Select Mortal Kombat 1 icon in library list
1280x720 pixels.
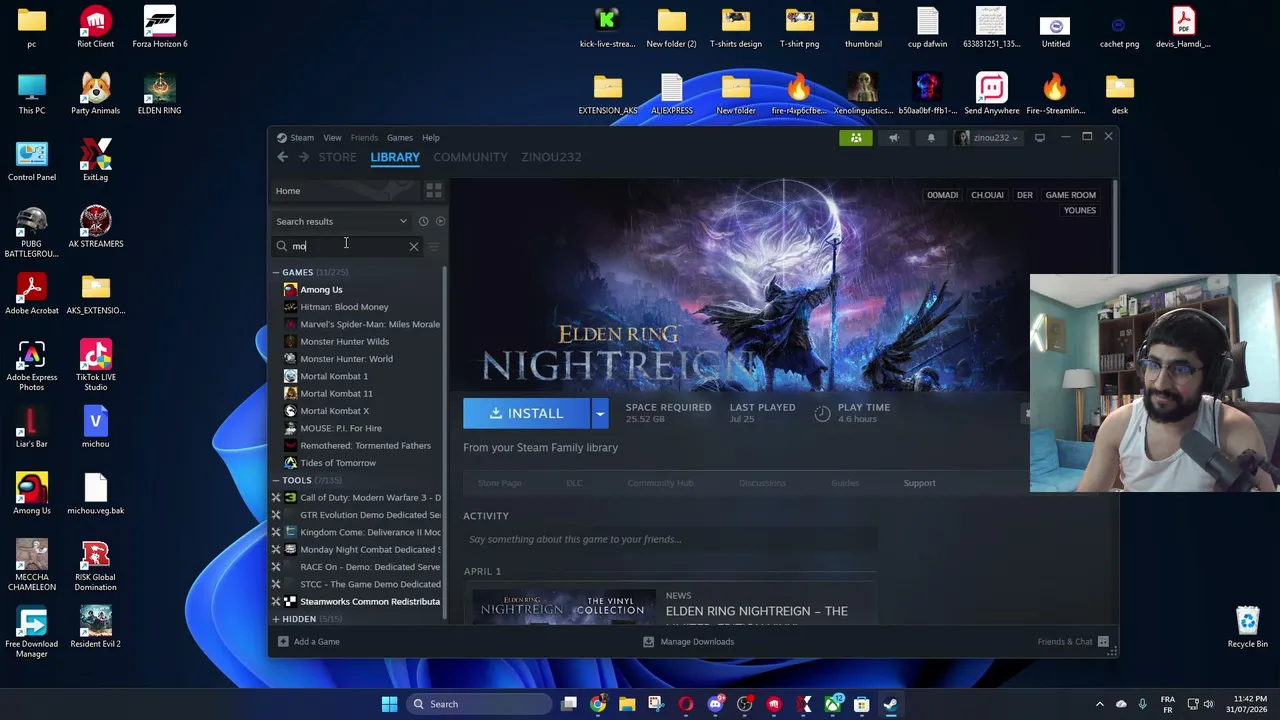290,376
